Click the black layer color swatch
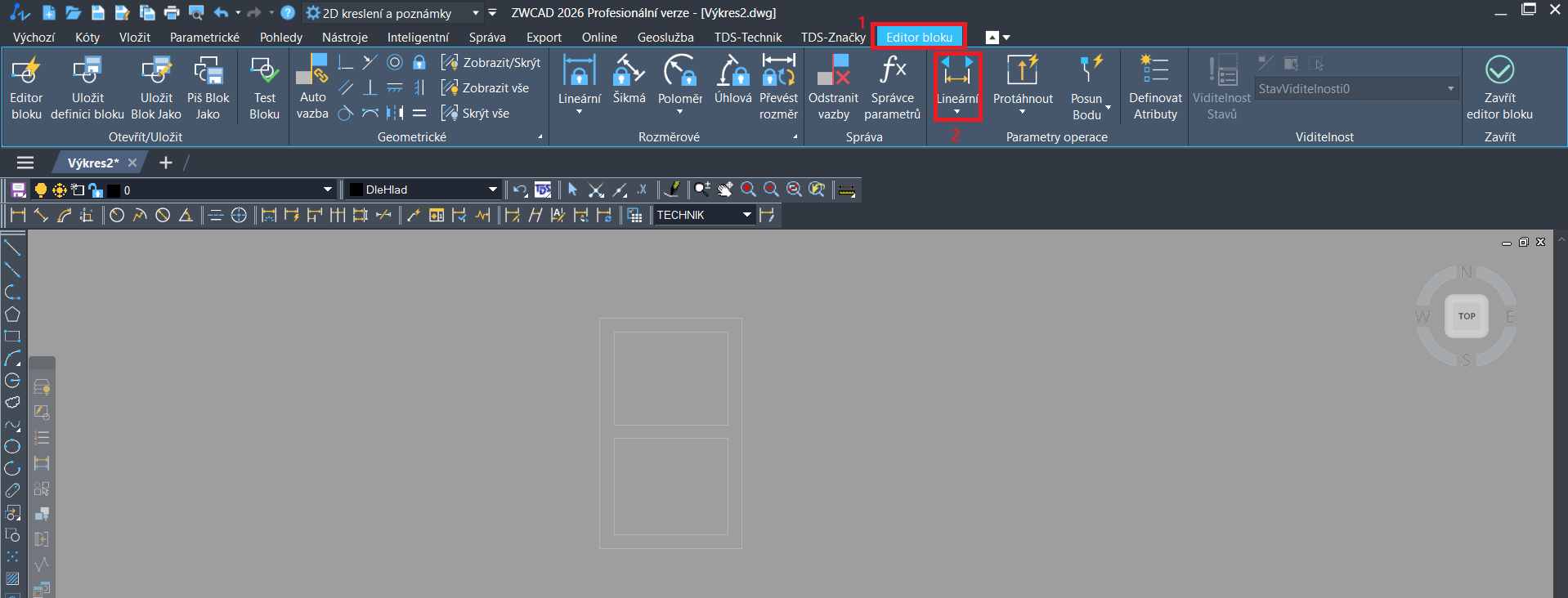The width and height of the screenshot is (1568, 598). pos(114,190)
